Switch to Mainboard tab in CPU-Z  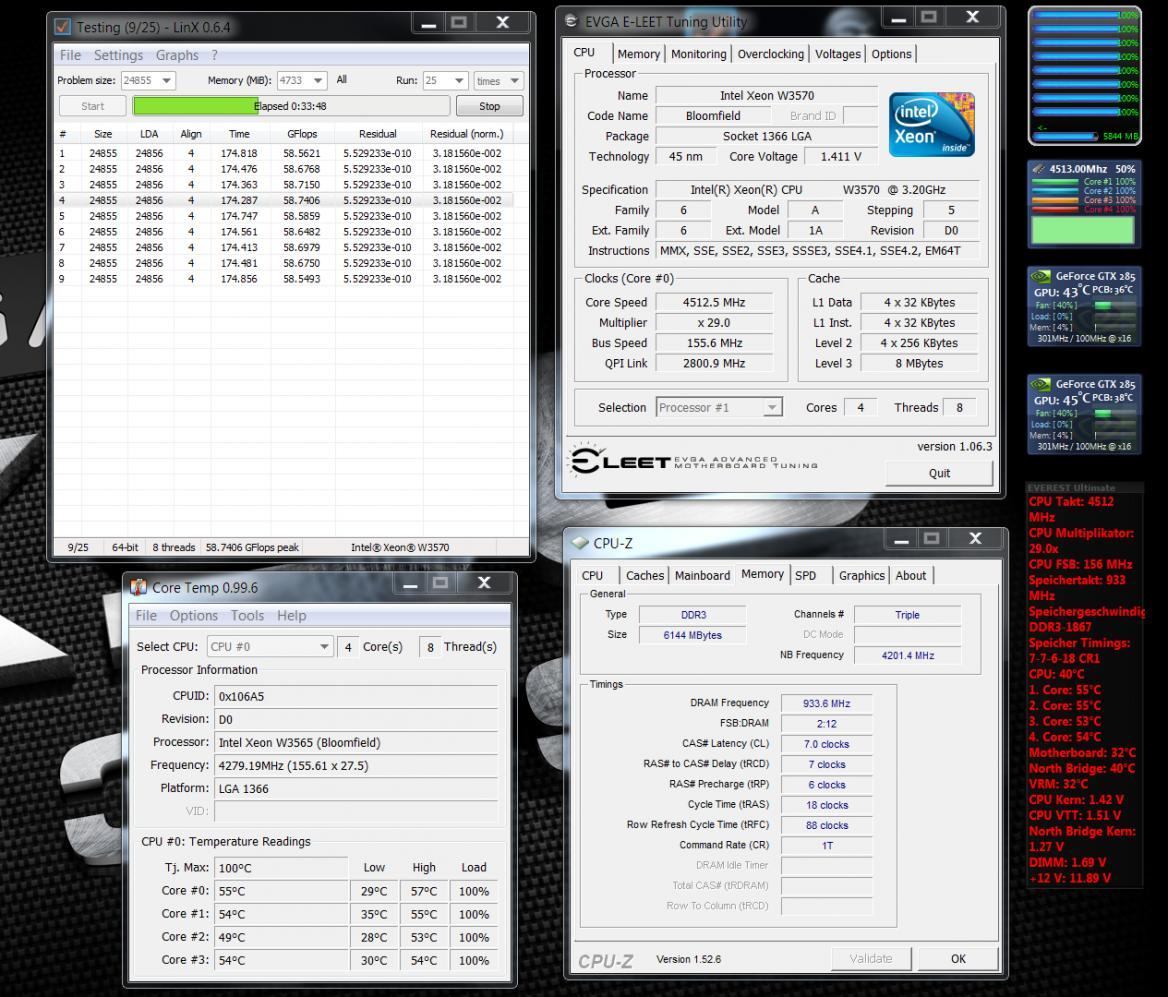702,575
